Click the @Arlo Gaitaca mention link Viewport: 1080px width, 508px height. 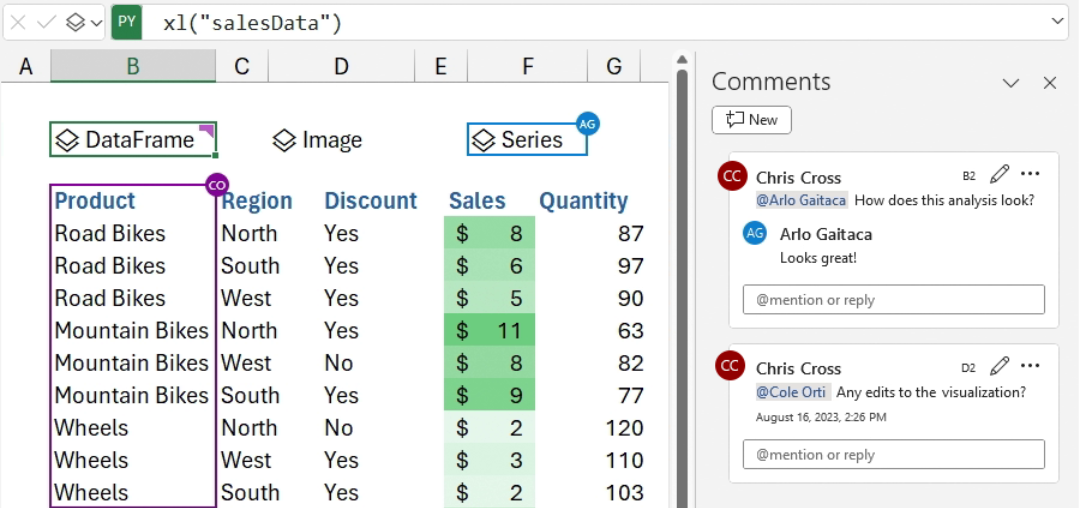click(802, 200)
